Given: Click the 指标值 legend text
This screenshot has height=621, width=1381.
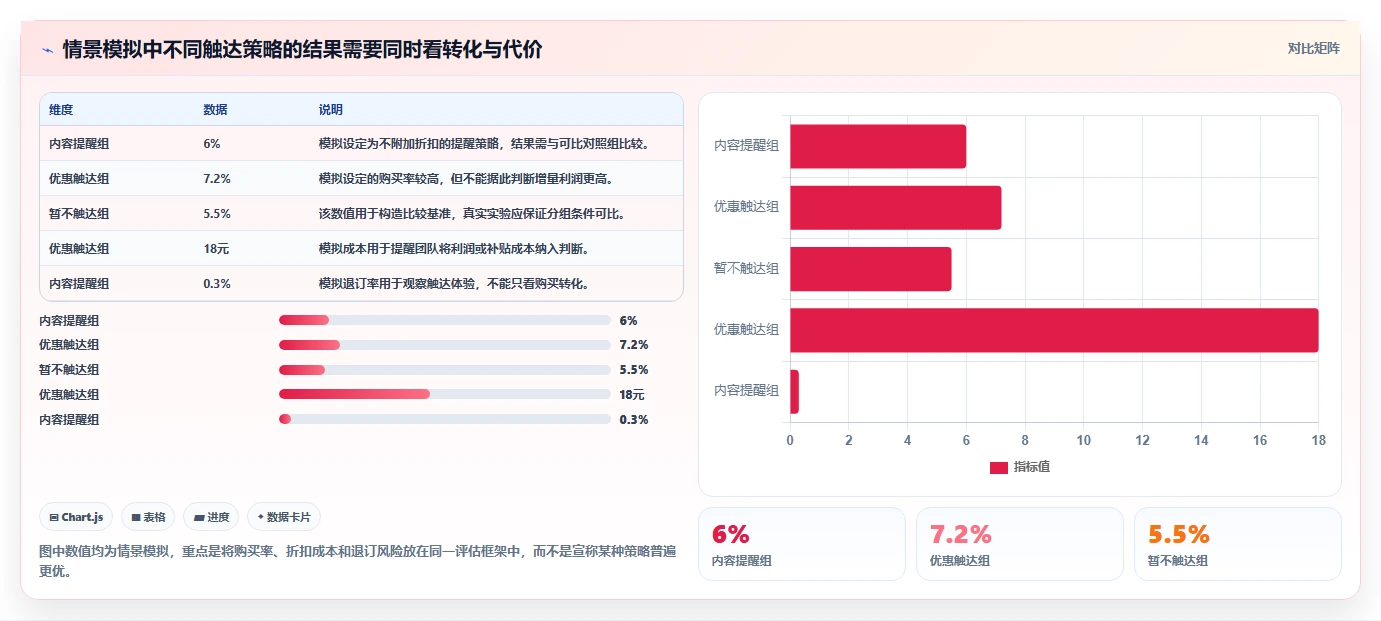Looking at the screenshot, I should [x=1031, y=467].
